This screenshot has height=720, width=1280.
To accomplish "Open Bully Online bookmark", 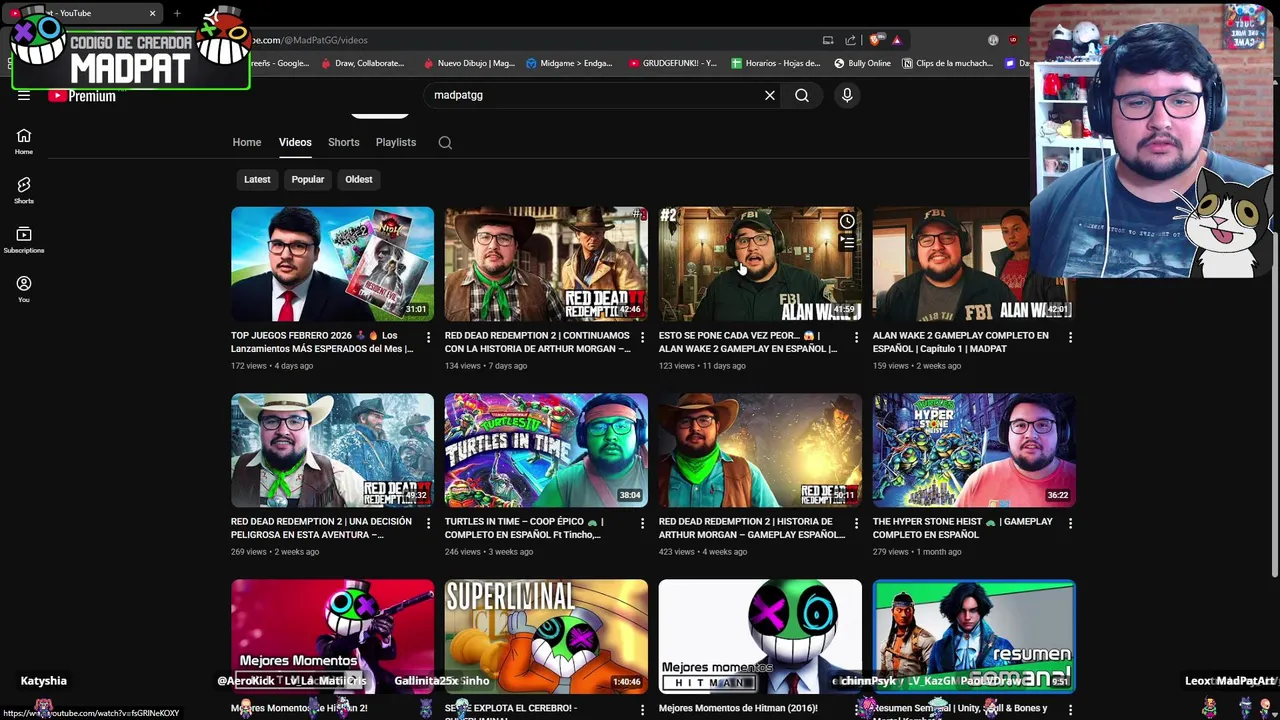I will point(862,63).
